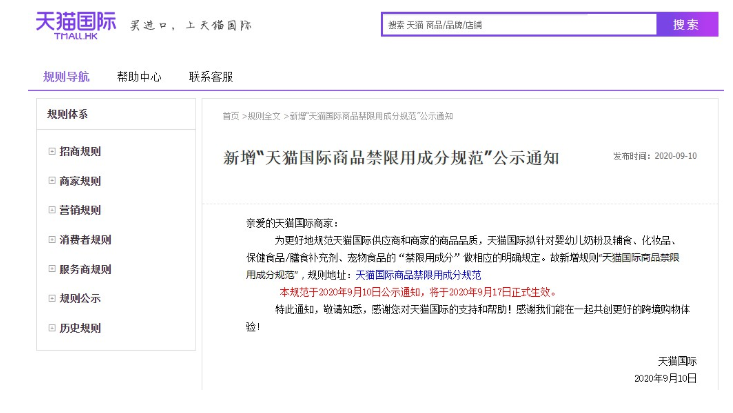The width and height of the screenshot is (733, 413).
Task: Click the slogan 买进口,上天猫国际
Action: (191, 25)
